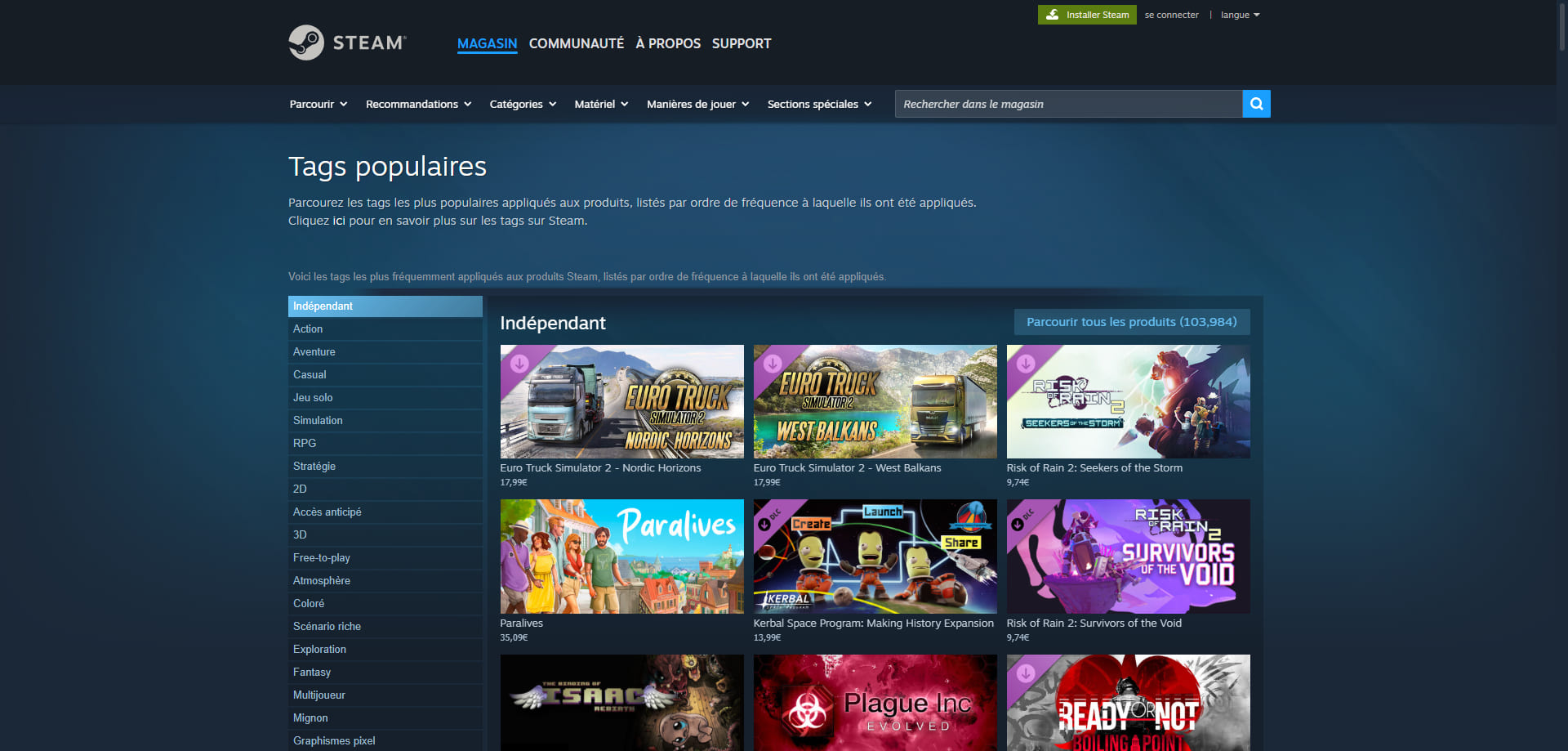The width and height of the screenshot is (1568, 751).
Task: Select the Mignon tag
Action: pos(385,717)
